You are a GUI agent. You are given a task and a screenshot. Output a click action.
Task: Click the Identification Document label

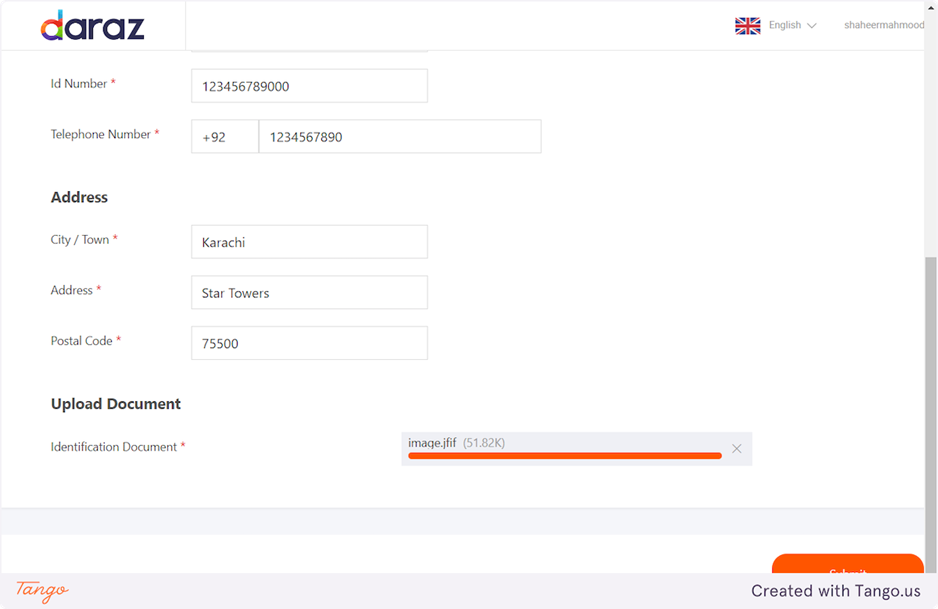[114, 447]
